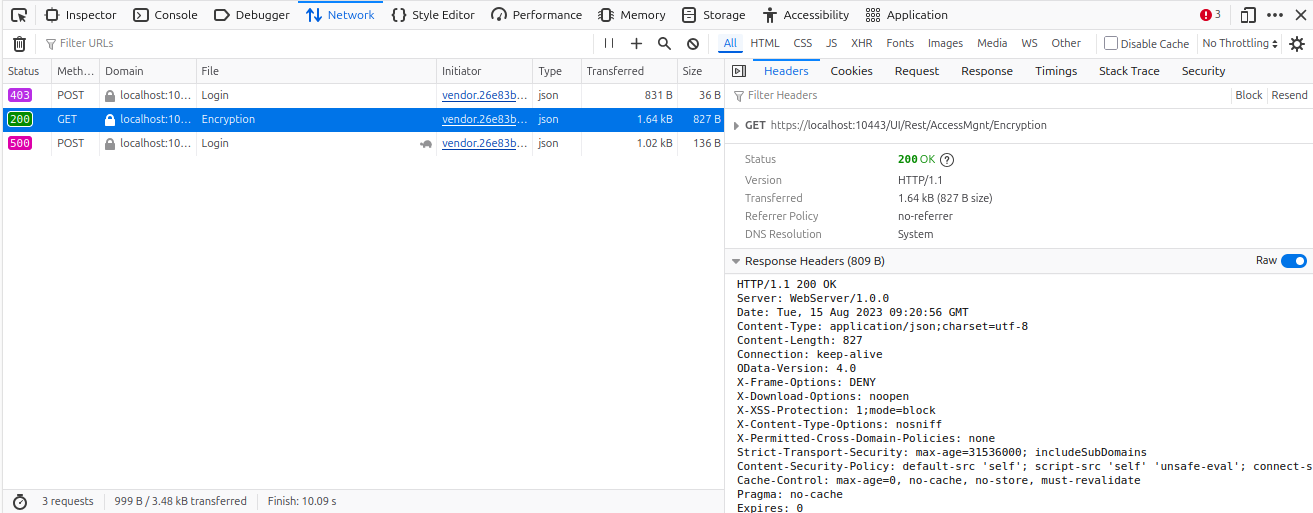
Task: Open network settings gear icon
Action: pyautogui.click(x=1297, y=44)
